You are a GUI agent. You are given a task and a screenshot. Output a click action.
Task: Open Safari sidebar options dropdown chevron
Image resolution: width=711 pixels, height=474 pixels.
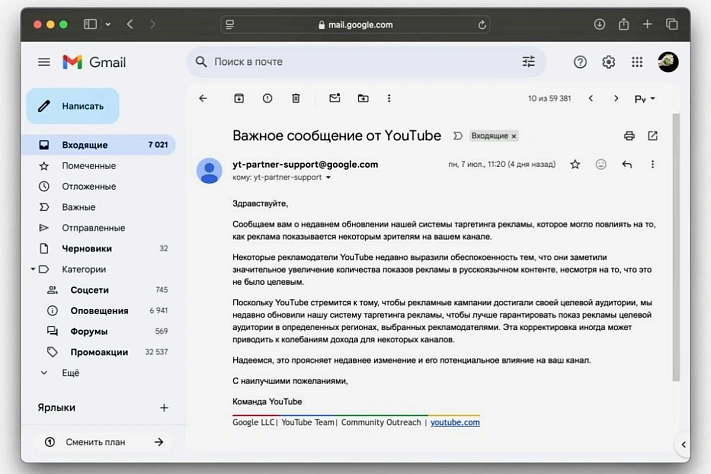(108, 24)
